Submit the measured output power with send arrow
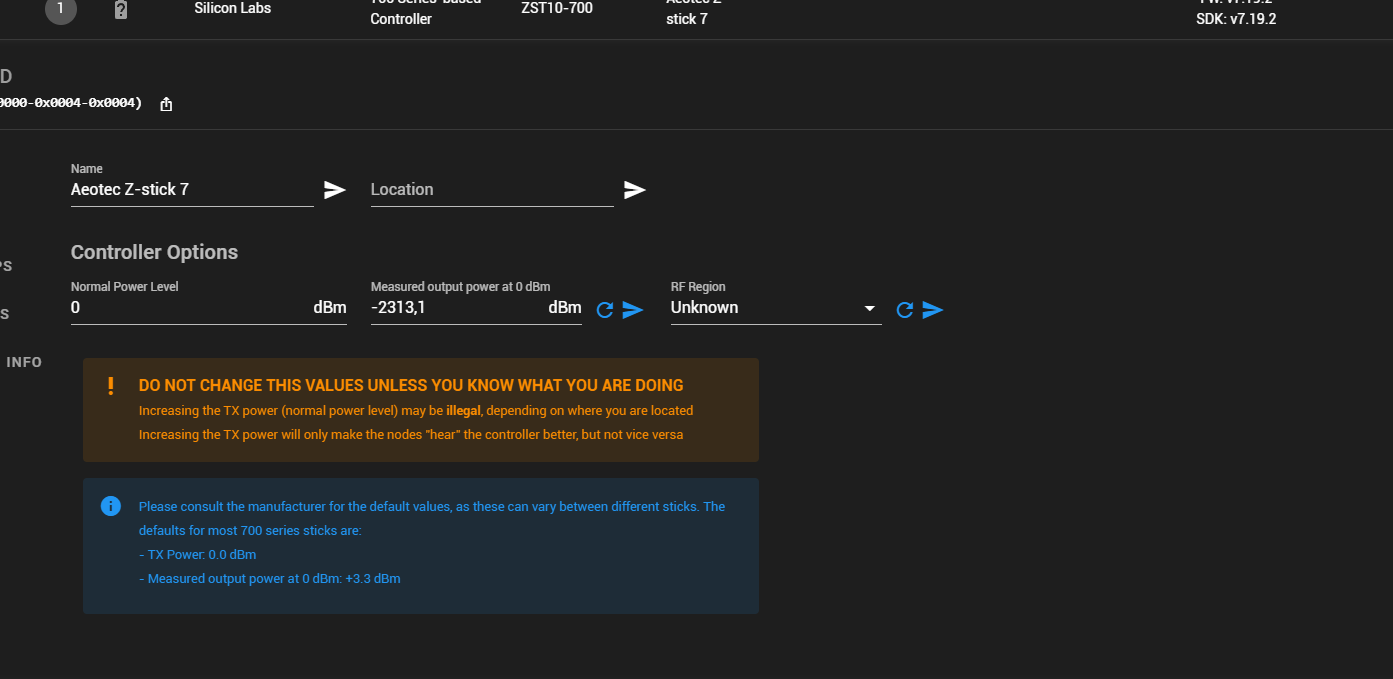1393x679 pixels. point(632,310)
